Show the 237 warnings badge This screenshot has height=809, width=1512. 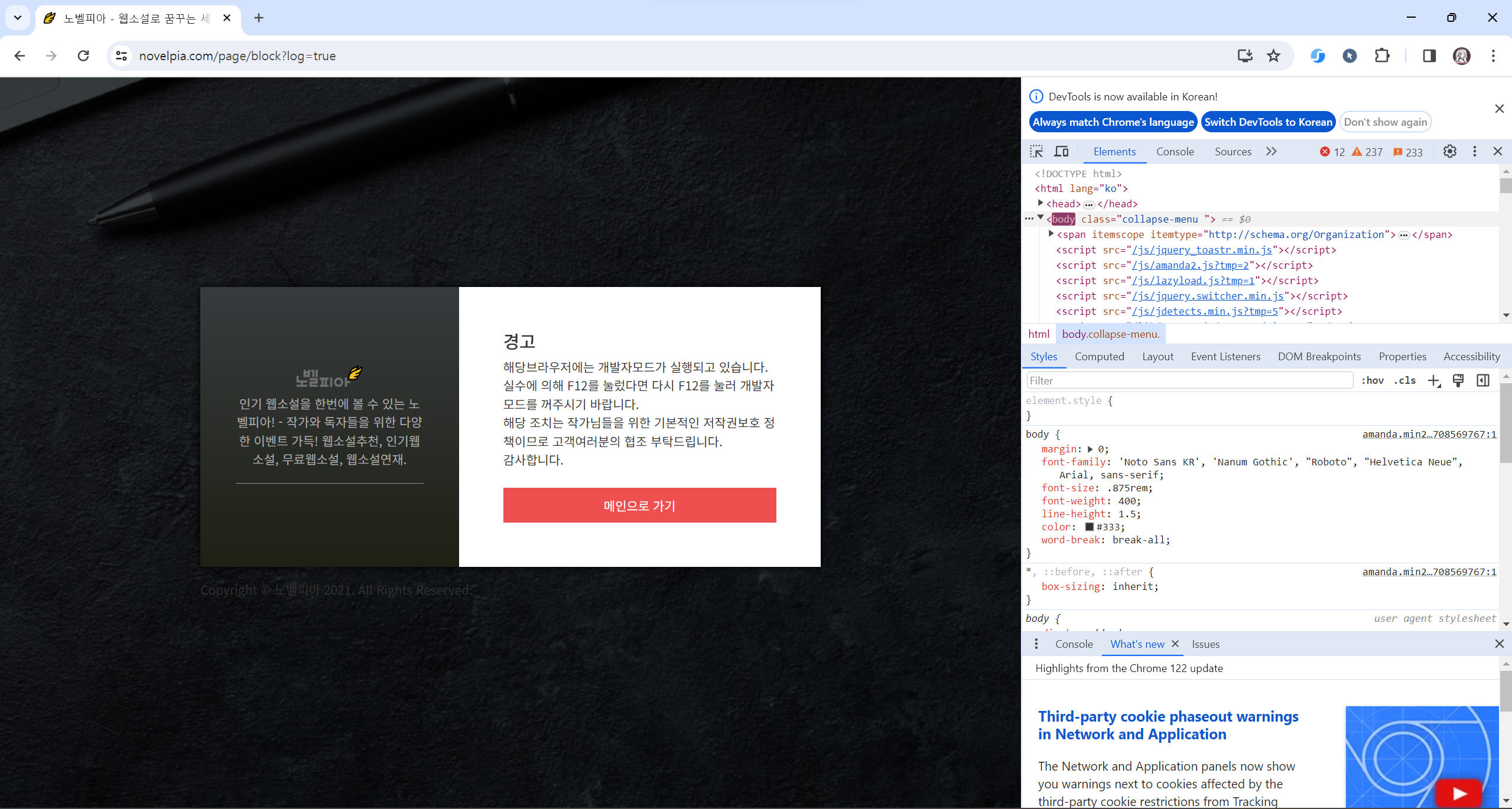[1367, 152]
